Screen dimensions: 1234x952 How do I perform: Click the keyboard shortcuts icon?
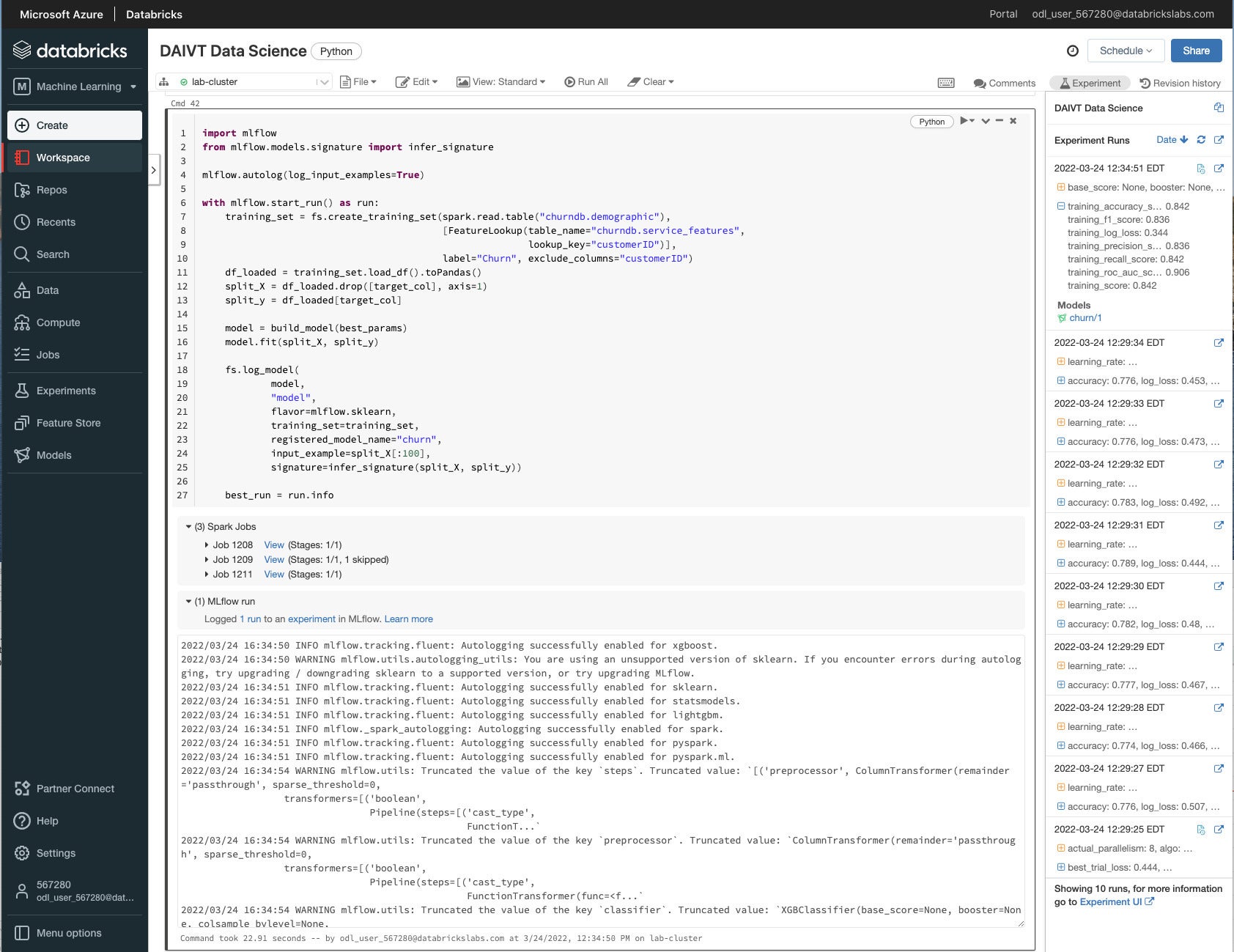(946, 83)
